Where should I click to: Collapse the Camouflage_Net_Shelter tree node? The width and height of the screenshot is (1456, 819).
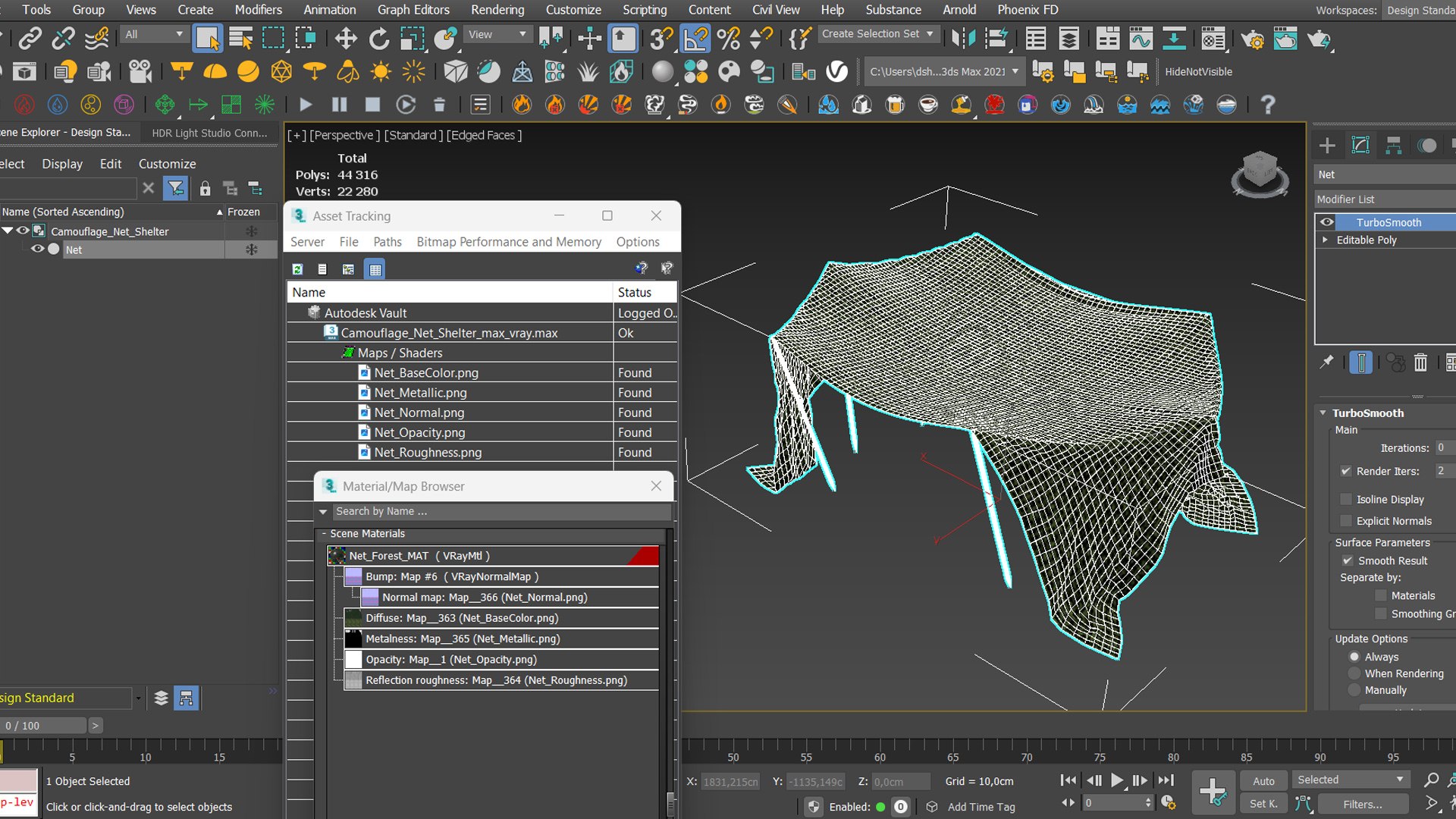coord(8,231)
